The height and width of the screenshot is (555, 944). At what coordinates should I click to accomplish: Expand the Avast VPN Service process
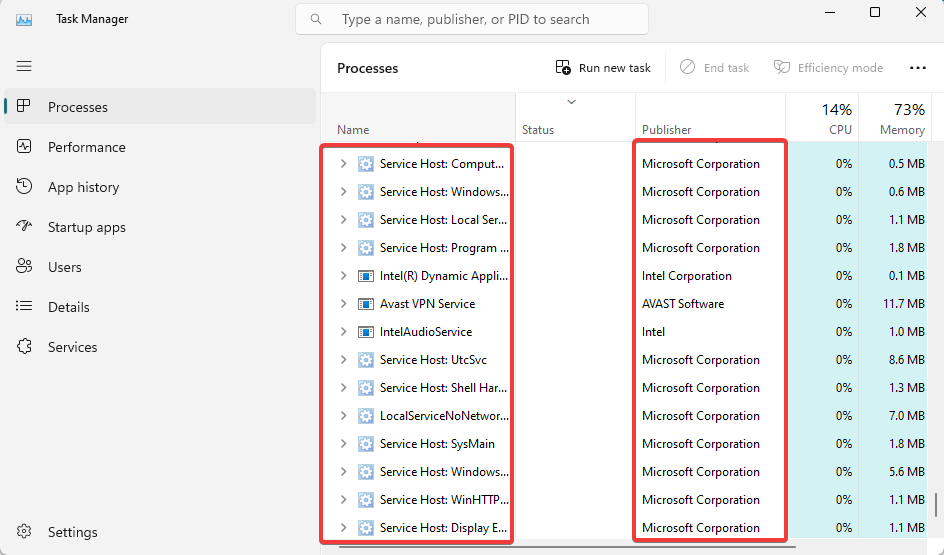click(x=343, y=304)
